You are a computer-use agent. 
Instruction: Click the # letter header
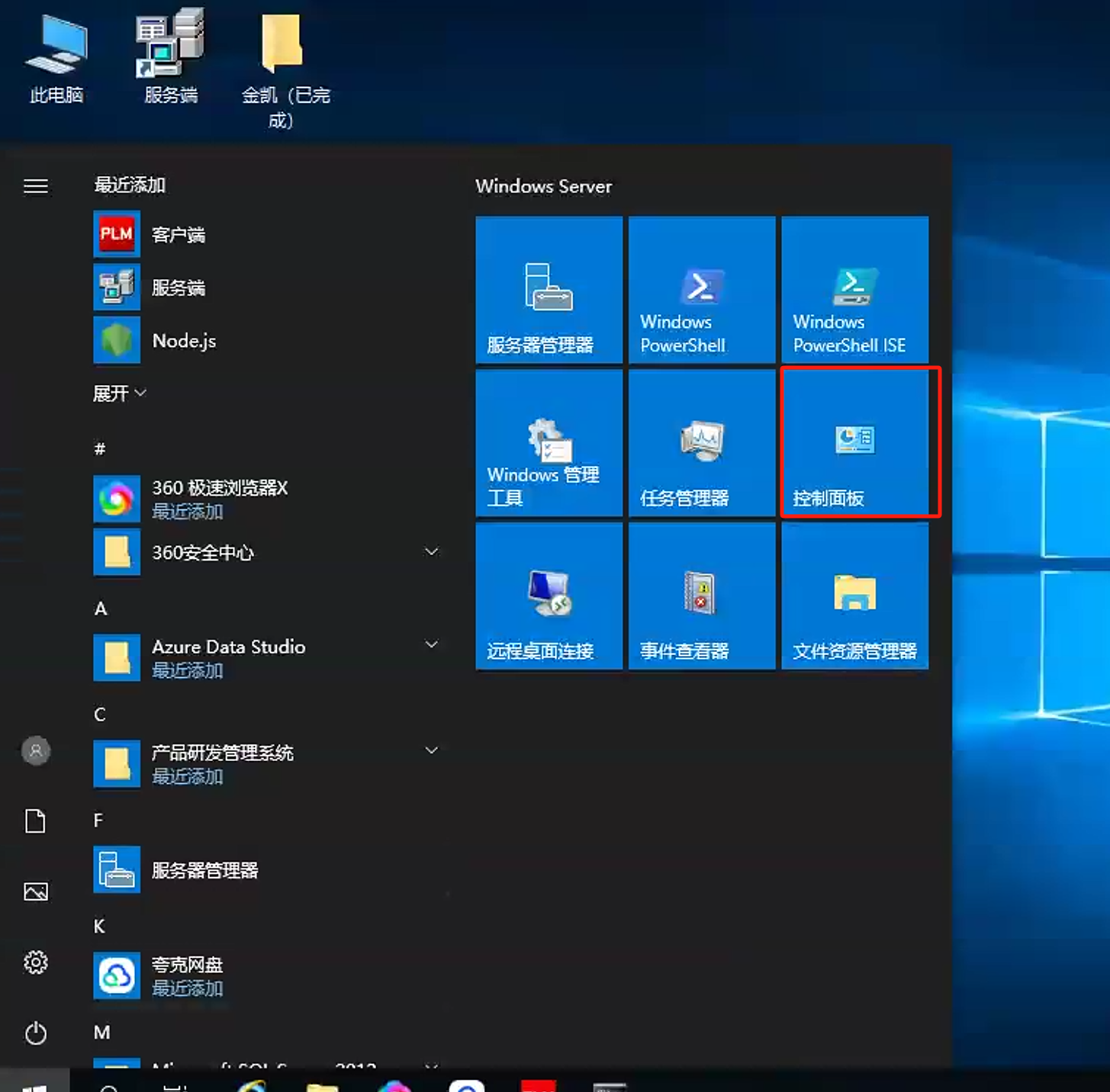tap(100, 448)
